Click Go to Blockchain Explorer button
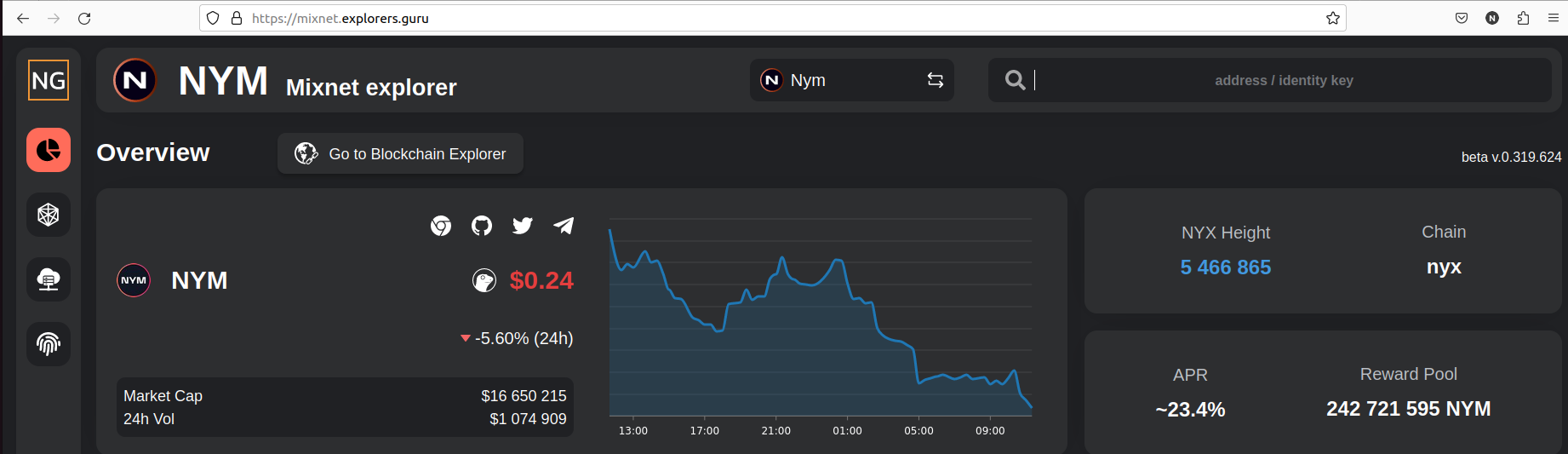The image size is (1568, 454). (400, 154)
